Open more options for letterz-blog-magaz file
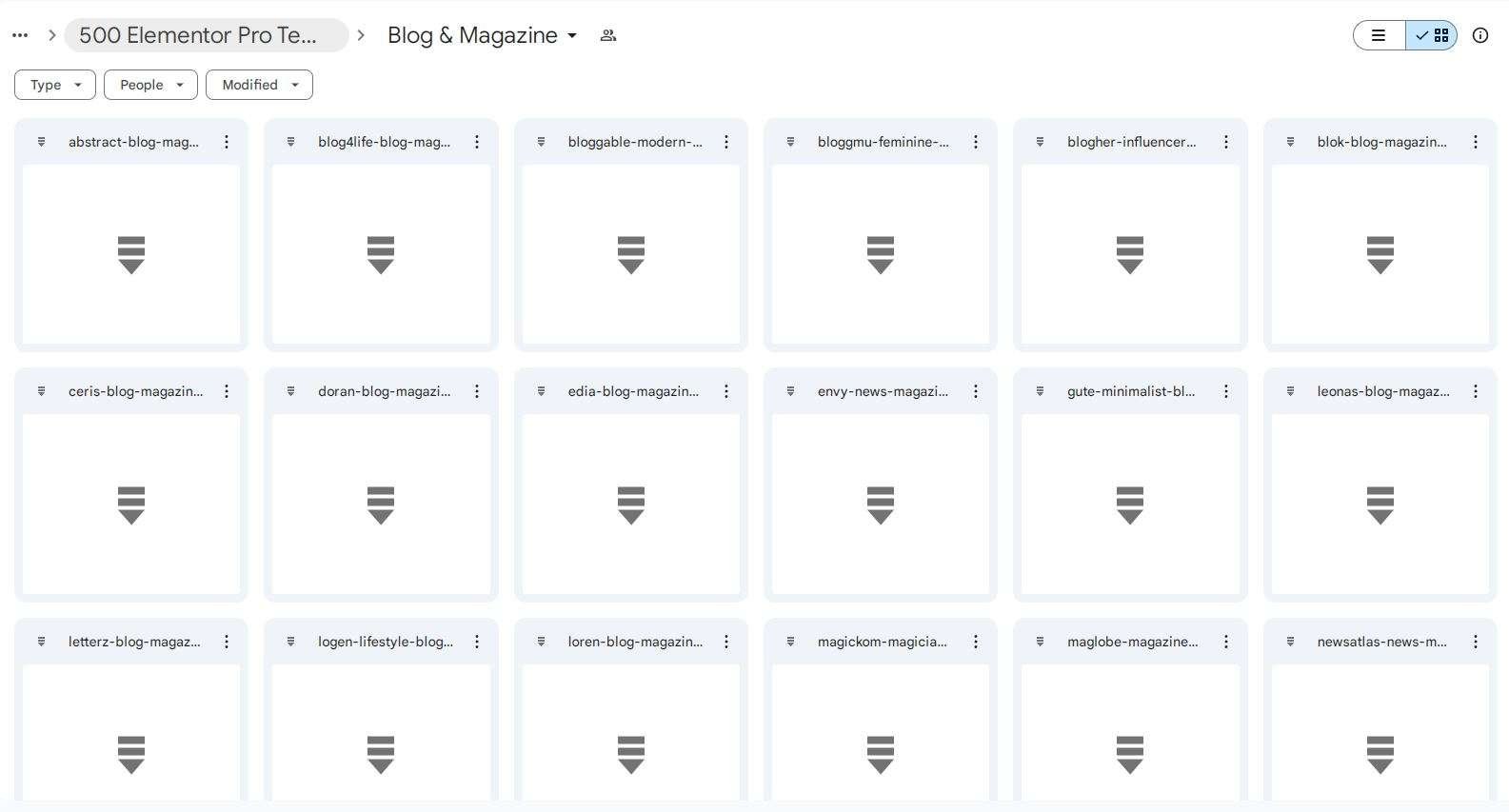 point(227,642)
